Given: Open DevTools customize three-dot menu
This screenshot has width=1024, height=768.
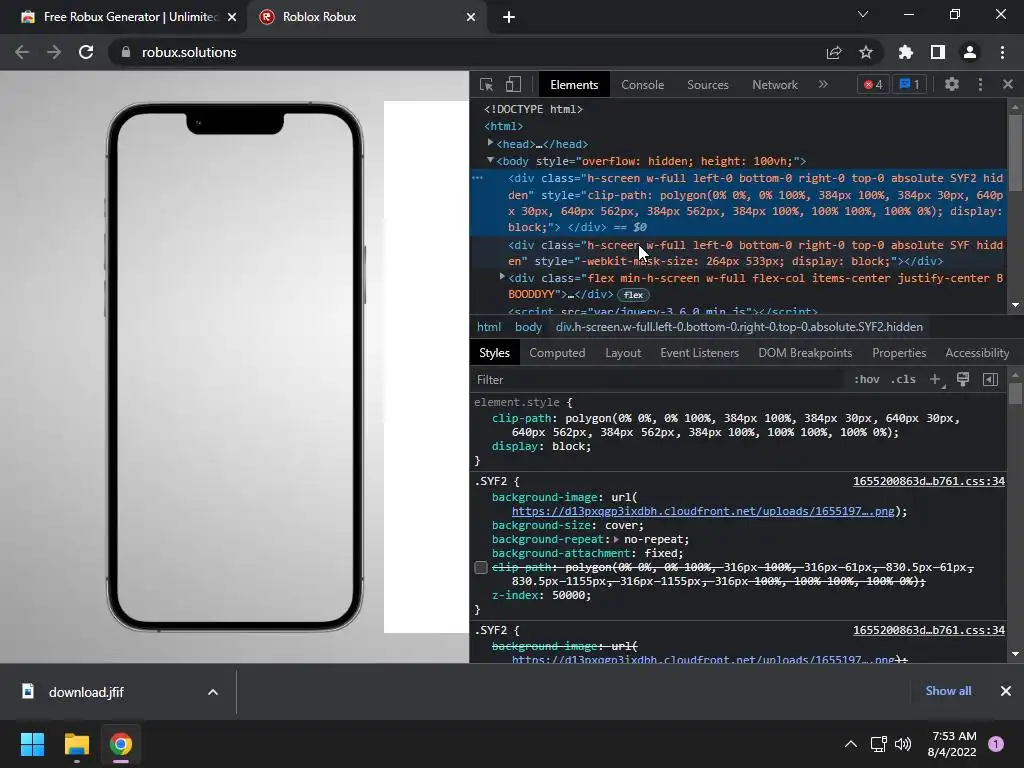Looking at the screenshot, I should (980, 84).
